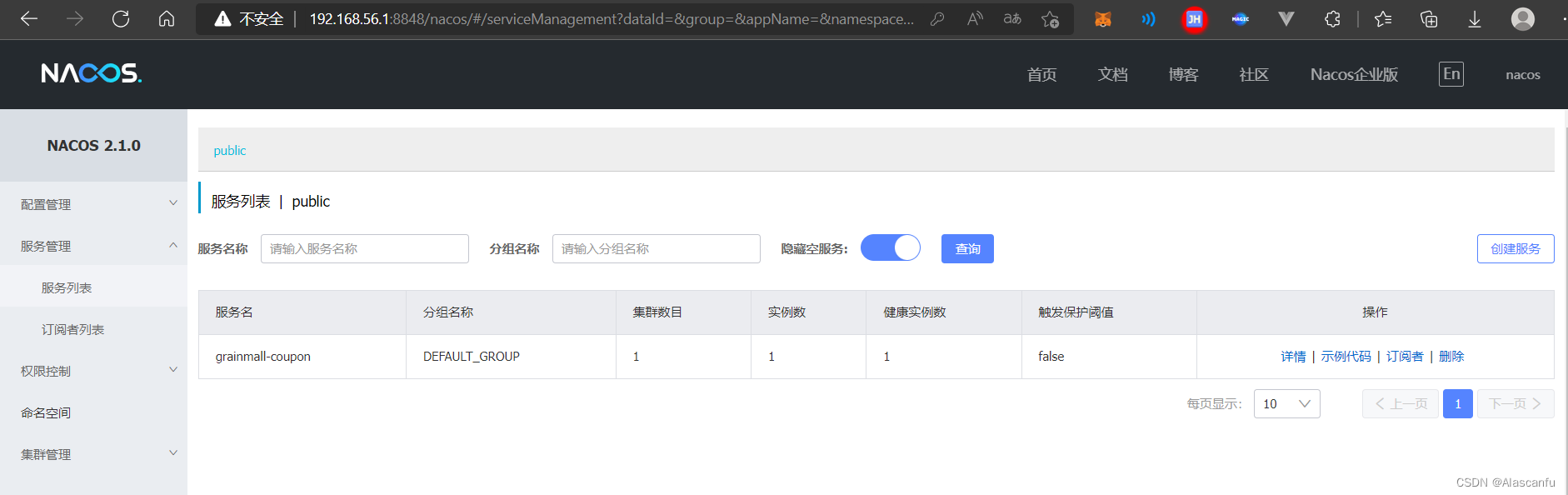Open the MetaMask fox extension
Viewport: 1568px width, 495px height.
(1103, 18)
